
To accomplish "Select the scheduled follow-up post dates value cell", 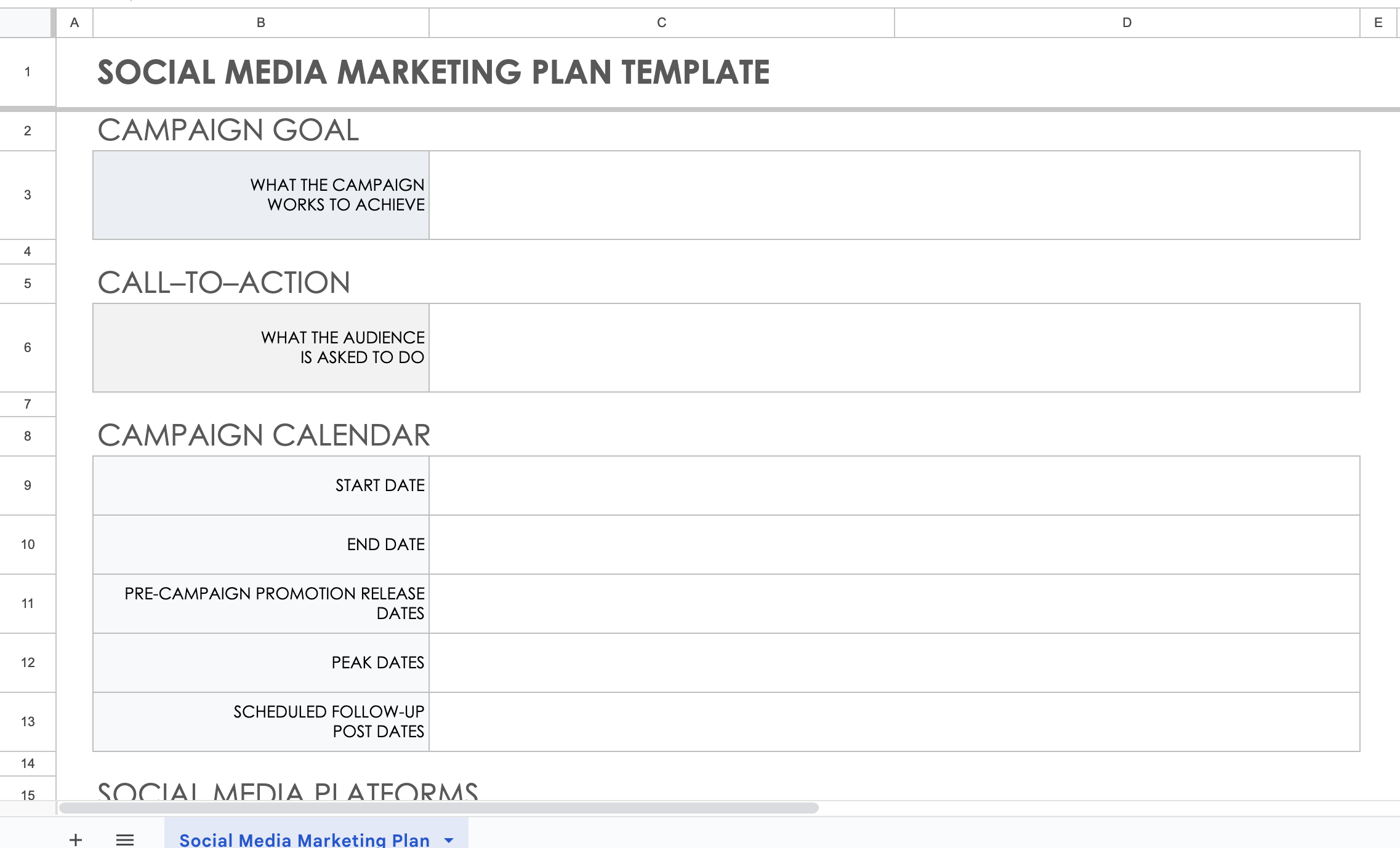I will (894, 722).
